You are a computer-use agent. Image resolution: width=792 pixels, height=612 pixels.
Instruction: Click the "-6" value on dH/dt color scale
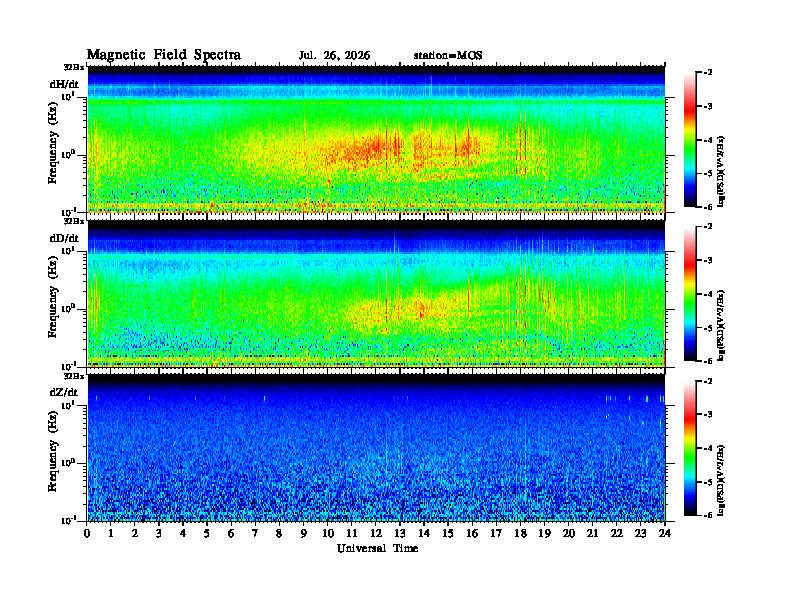(x=708, y=207)
